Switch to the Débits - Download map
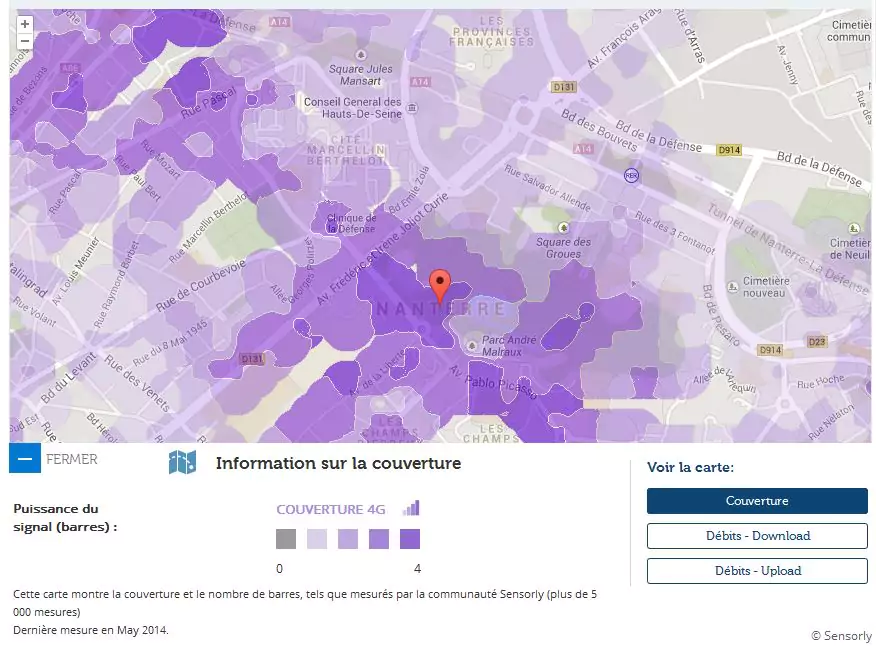 pyautogui.click(x=757, y=536)
